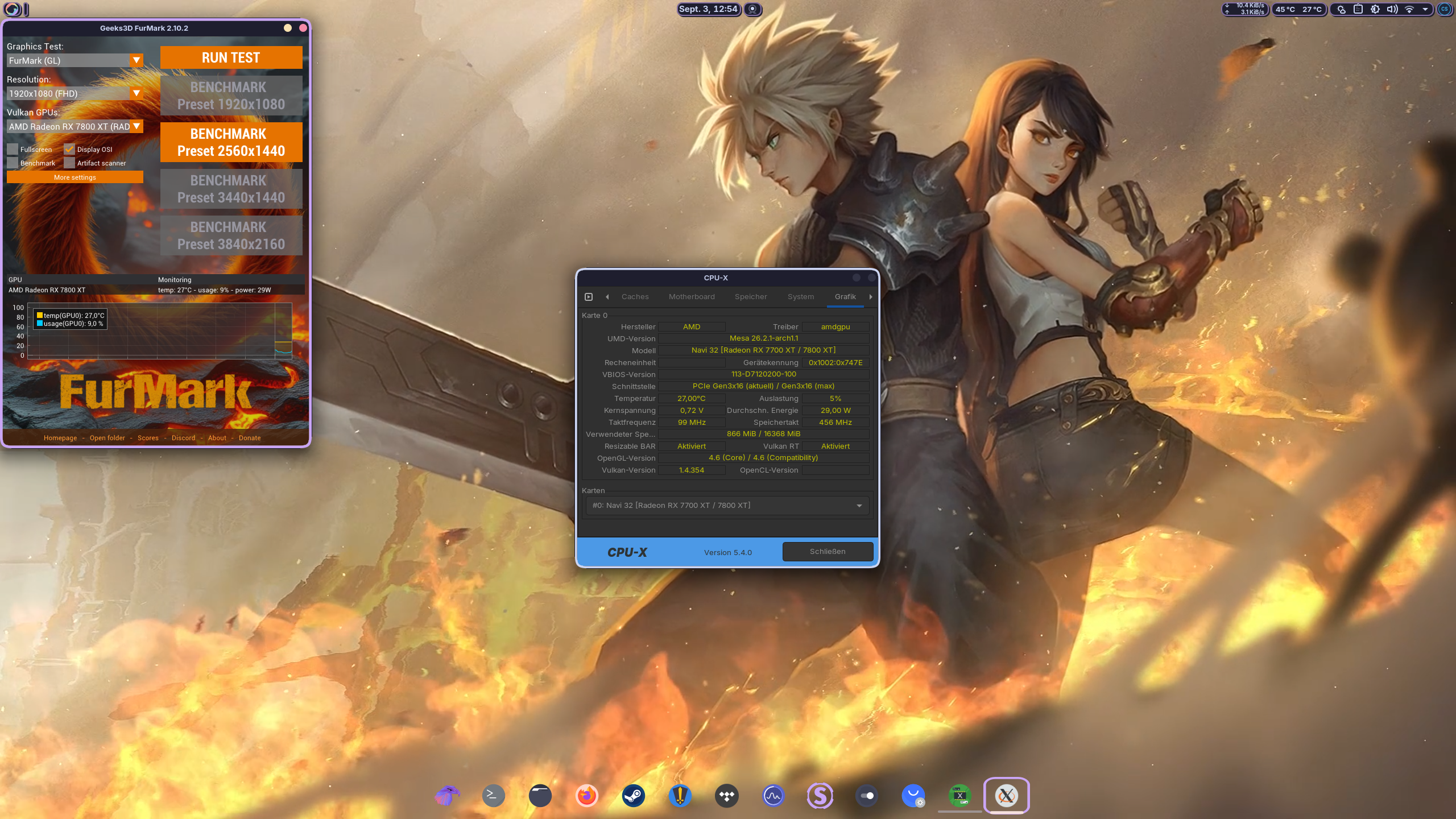Toggle the Display OSI checkbox
Viewport: 1456px width, 819px height.
(x=69, y=150)
